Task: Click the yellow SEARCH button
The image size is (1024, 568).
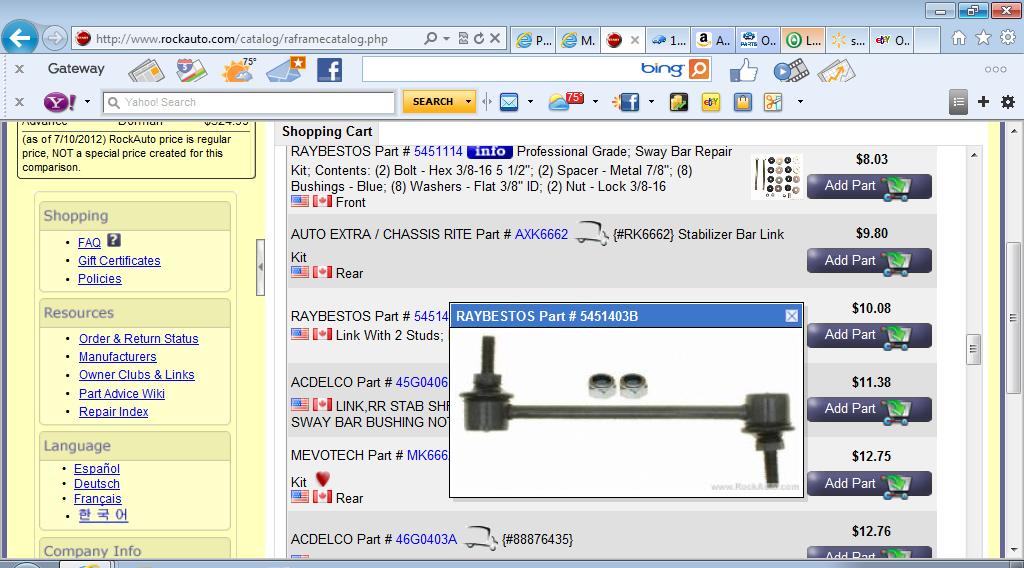Action: [432, 102]
